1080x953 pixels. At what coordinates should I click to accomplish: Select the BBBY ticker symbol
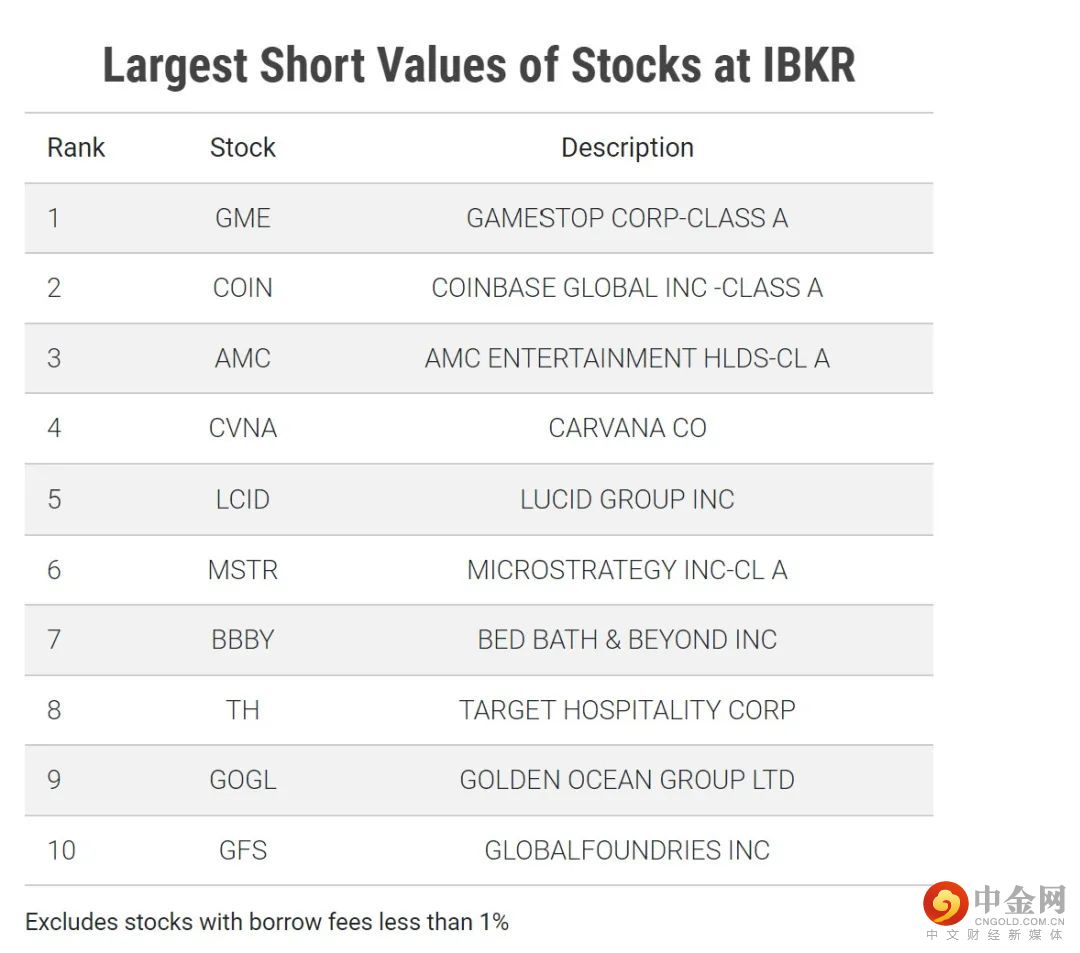(243, 640)
